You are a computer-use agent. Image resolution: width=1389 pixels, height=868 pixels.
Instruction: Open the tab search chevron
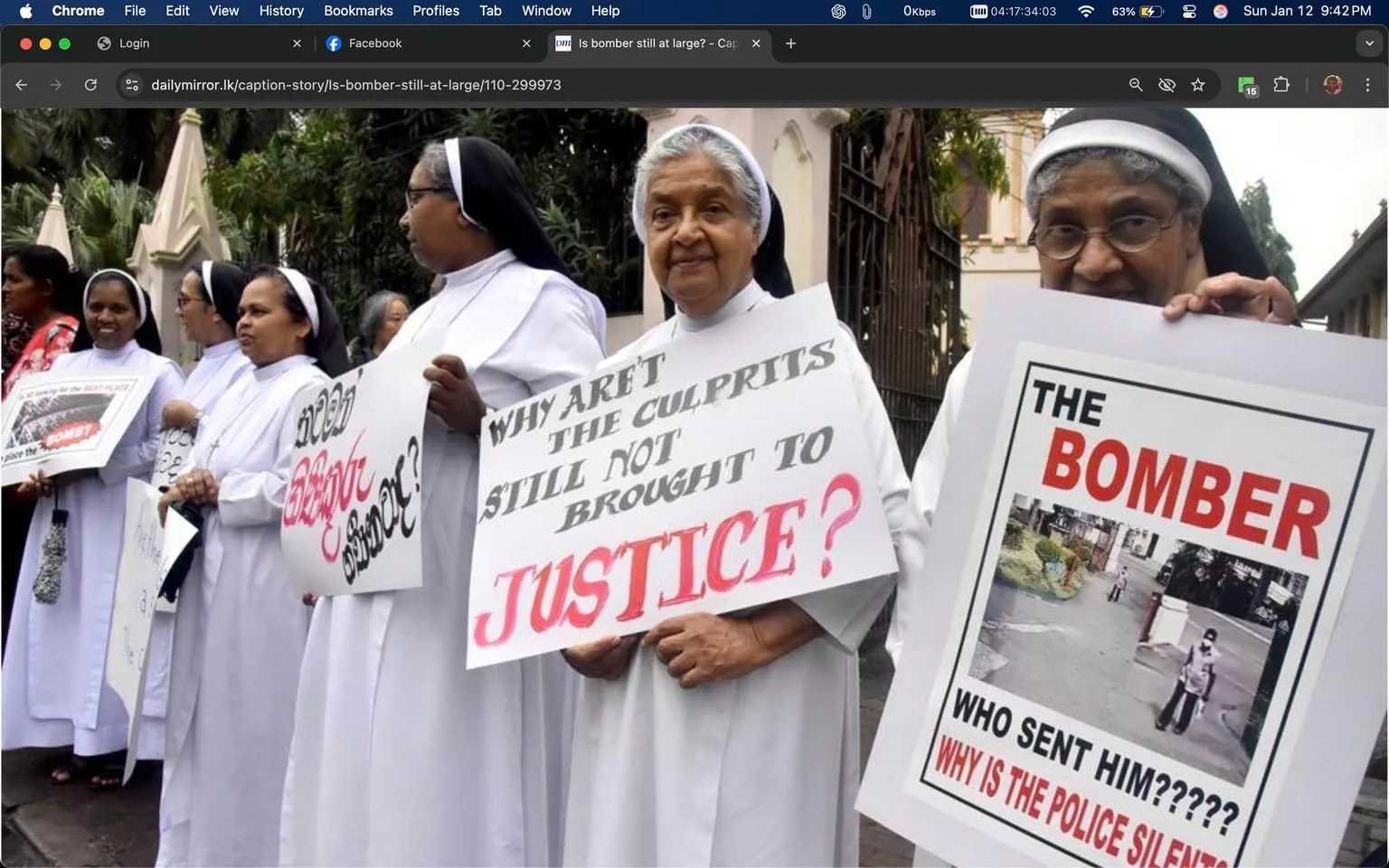click(1367, 42)
